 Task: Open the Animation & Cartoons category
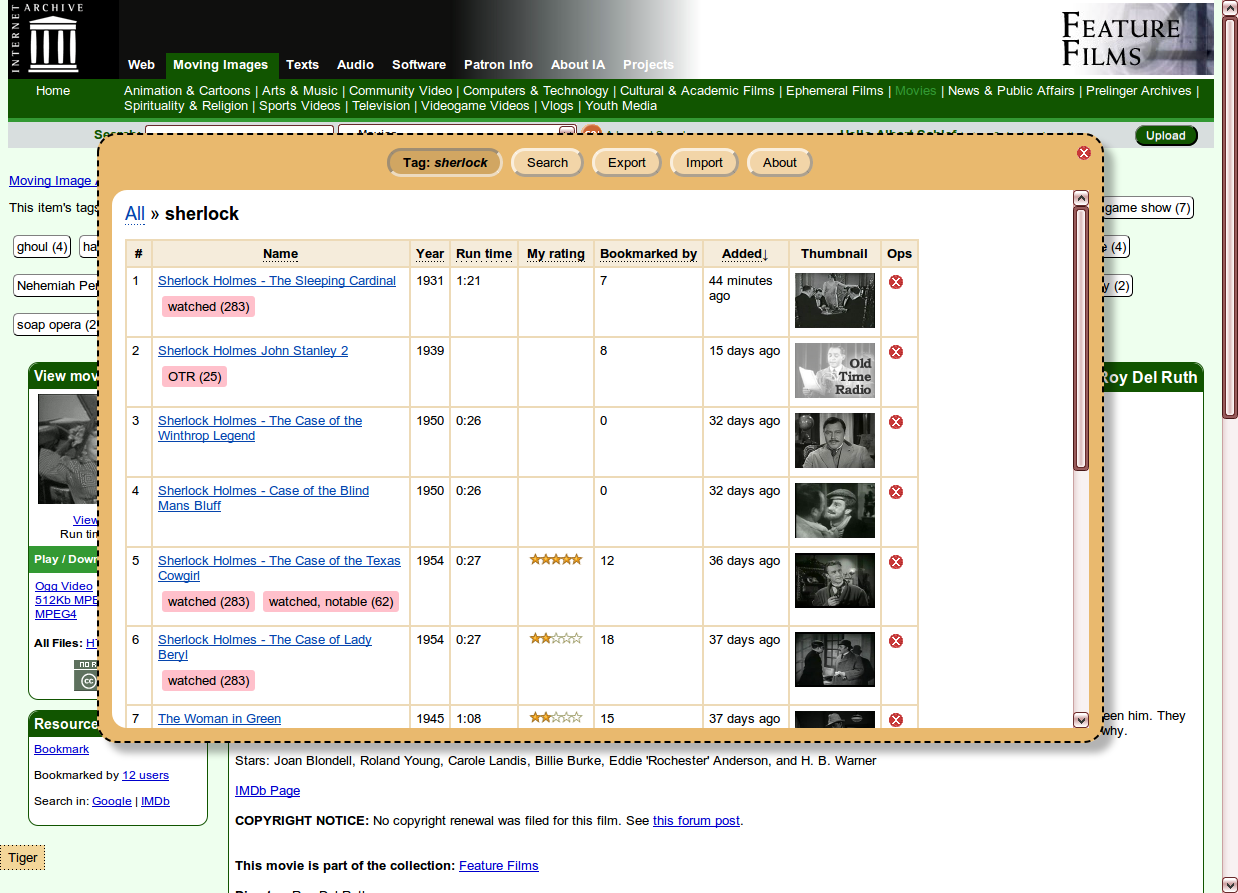187,91
